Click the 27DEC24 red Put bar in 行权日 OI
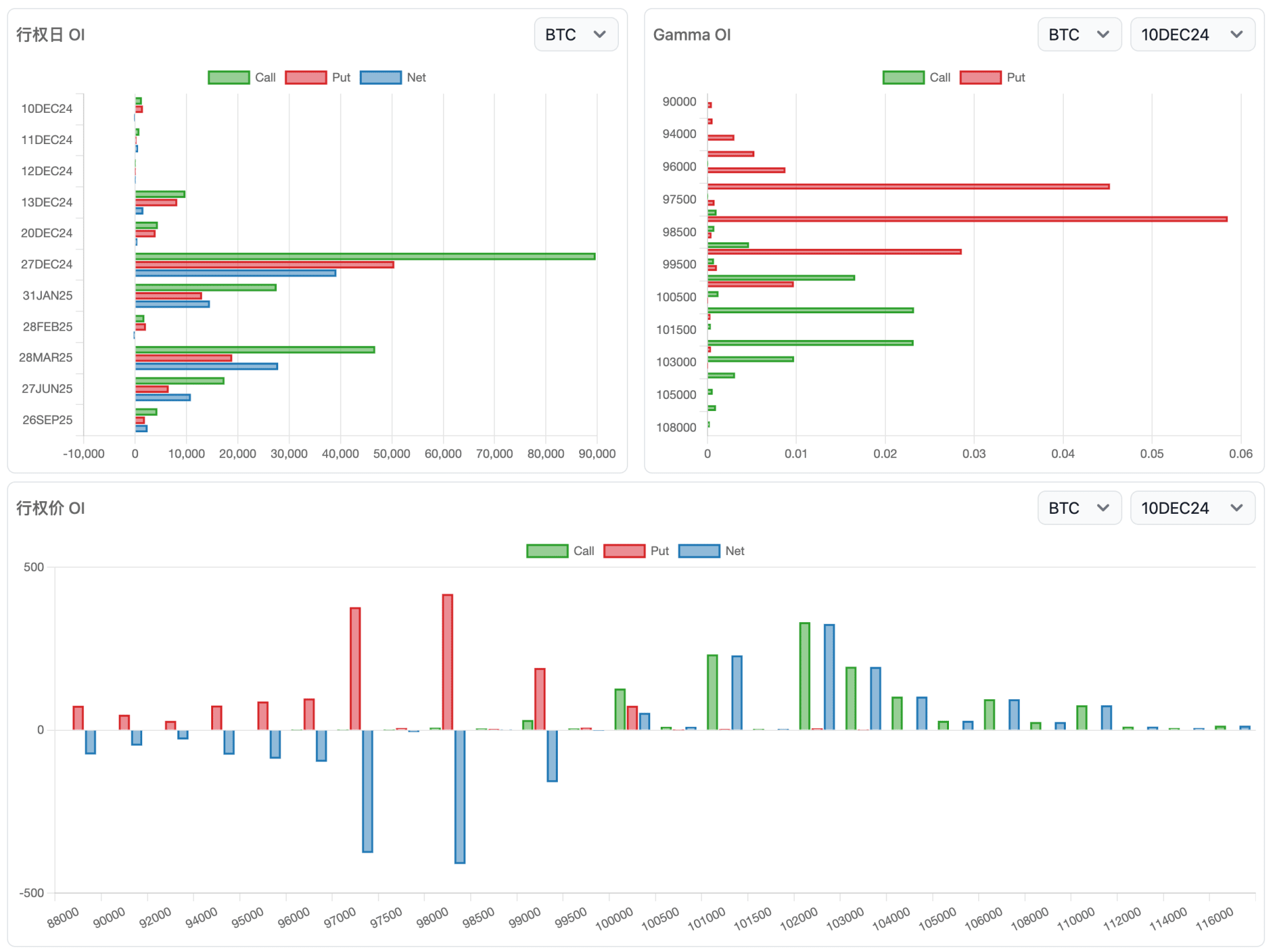 (x=264, y=265)
